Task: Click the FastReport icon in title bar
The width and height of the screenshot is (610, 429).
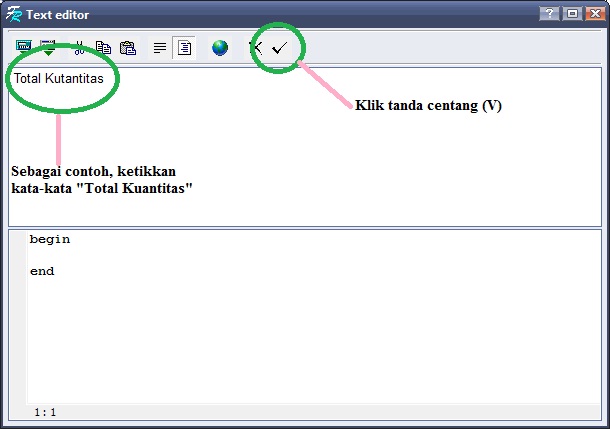Action: (14, 14)
